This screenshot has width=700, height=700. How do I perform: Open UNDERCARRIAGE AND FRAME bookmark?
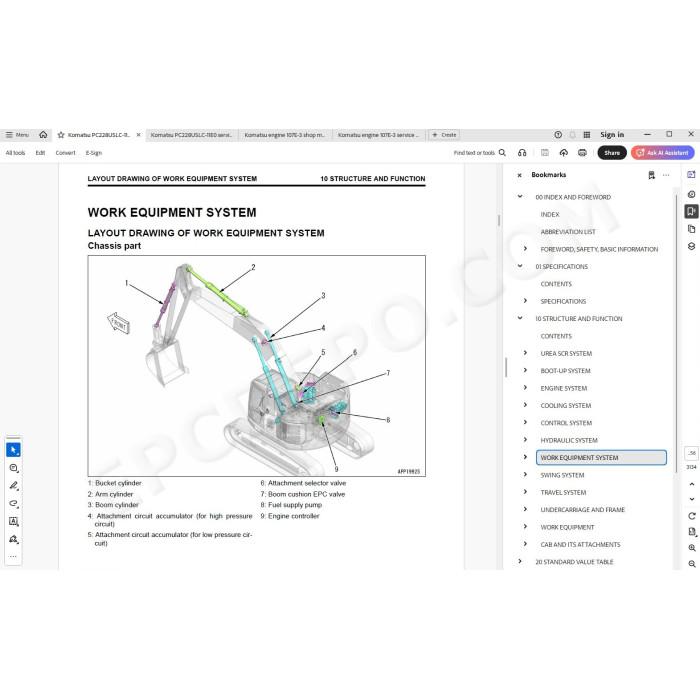(x=583, y=510)
